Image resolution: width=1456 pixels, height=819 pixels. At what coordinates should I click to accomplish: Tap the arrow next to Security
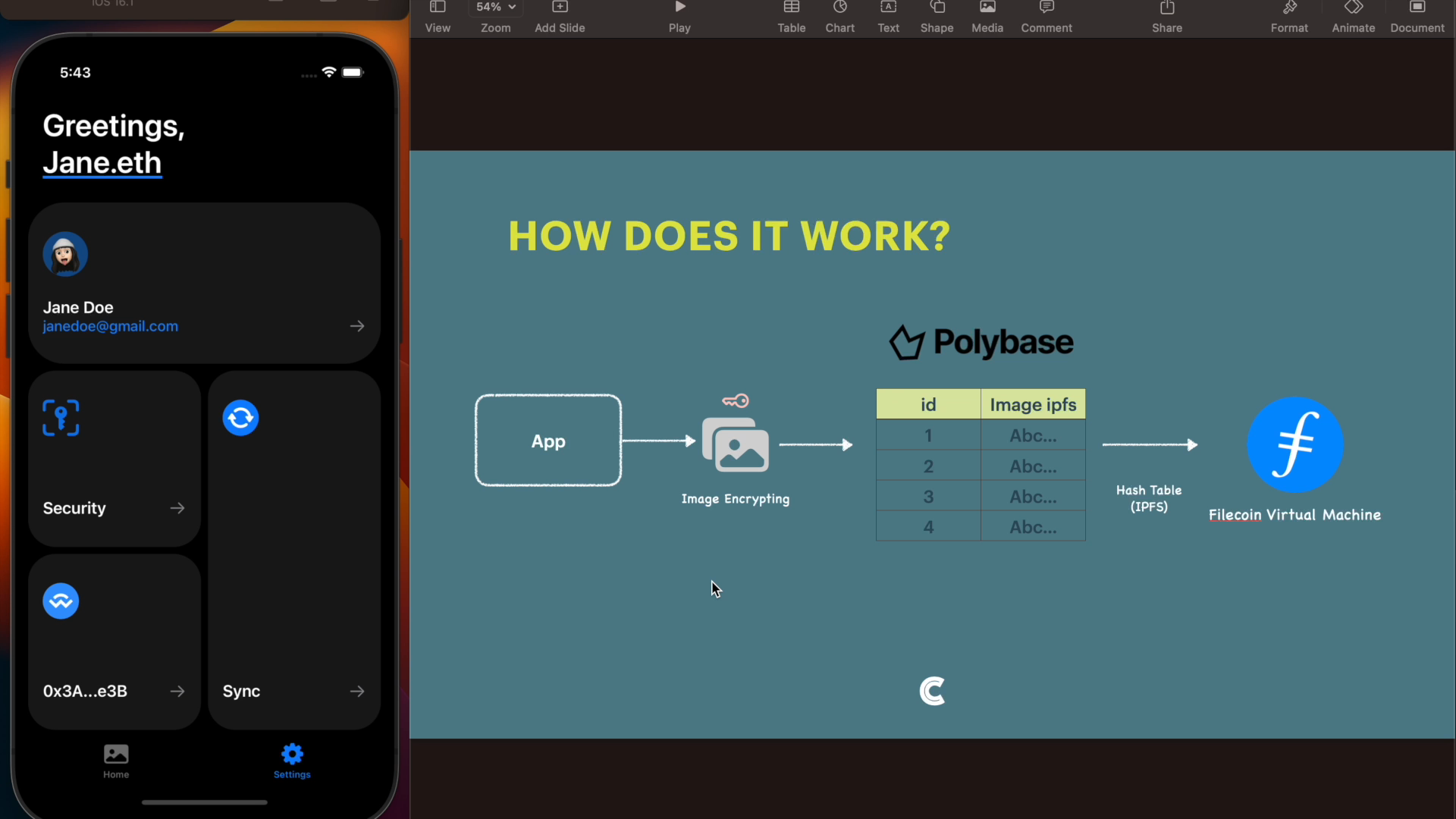pyautogui.click(x=177, y=508)
